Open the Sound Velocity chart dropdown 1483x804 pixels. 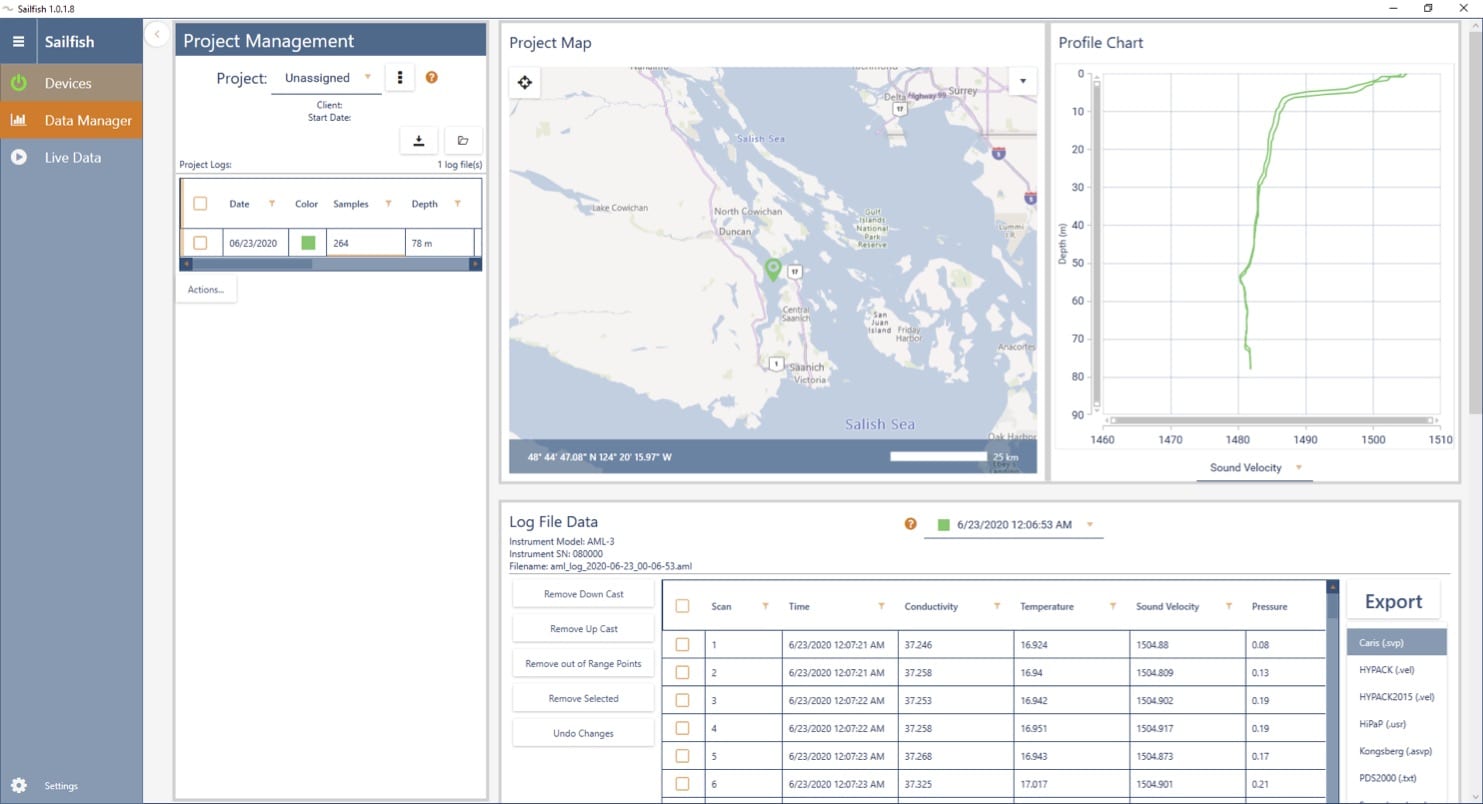point(1298,468)
